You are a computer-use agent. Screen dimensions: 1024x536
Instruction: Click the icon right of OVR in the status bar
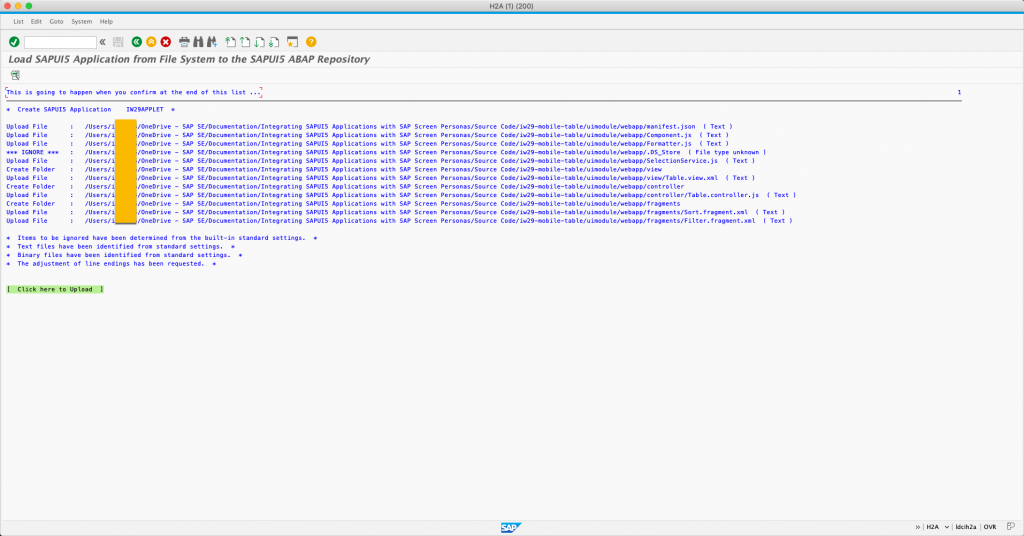pyautogui.click(x=1010, y=526)
